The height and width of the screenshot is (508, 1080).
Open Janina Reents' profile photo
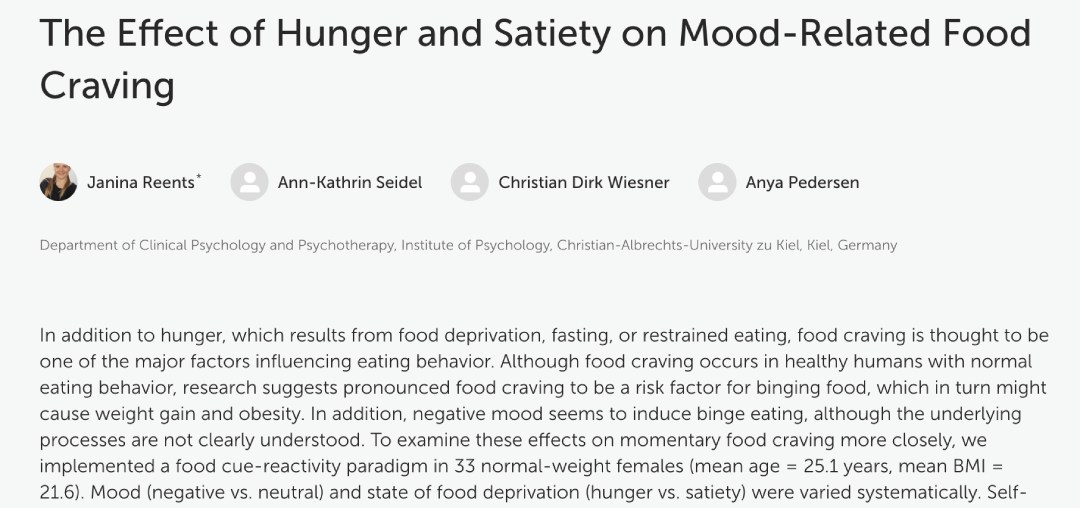[x=59, y=182]
